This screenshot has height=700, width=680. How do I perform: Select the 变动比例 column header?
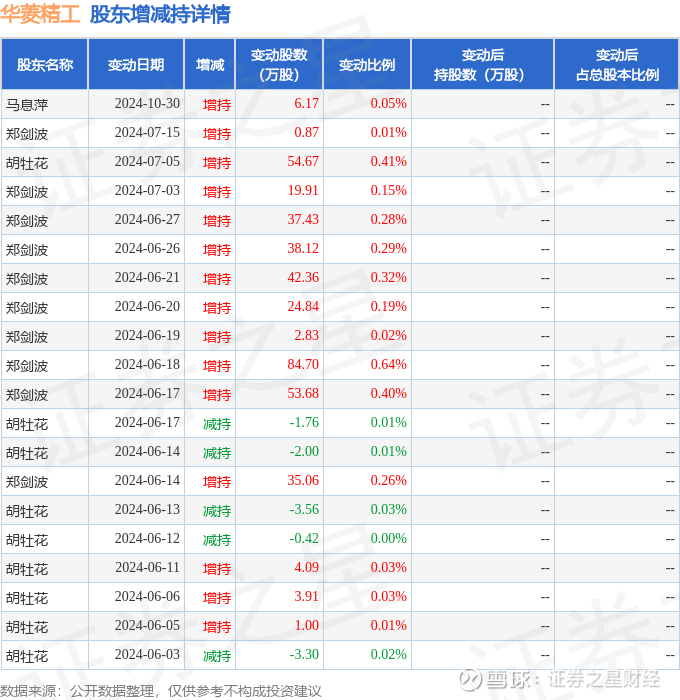(x=367, y=65)
